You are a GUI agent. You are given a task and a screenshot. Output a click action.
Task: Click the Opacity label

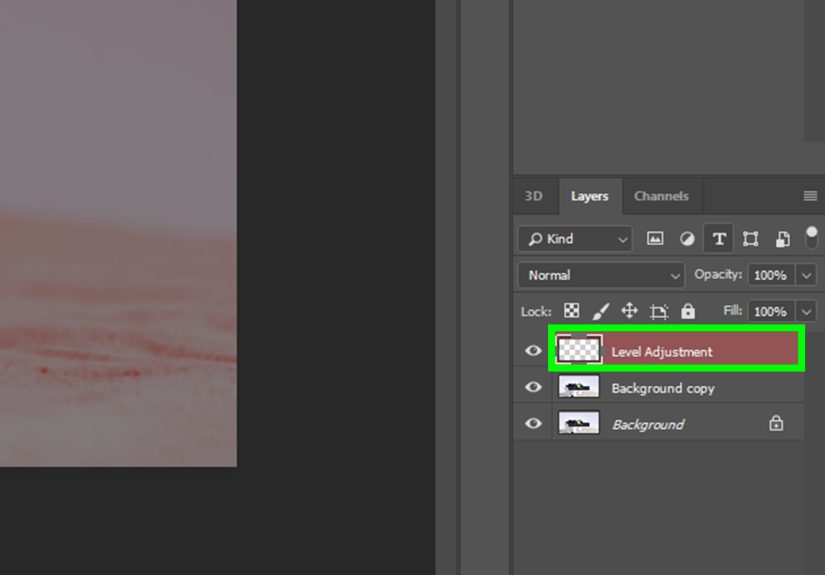718,274
